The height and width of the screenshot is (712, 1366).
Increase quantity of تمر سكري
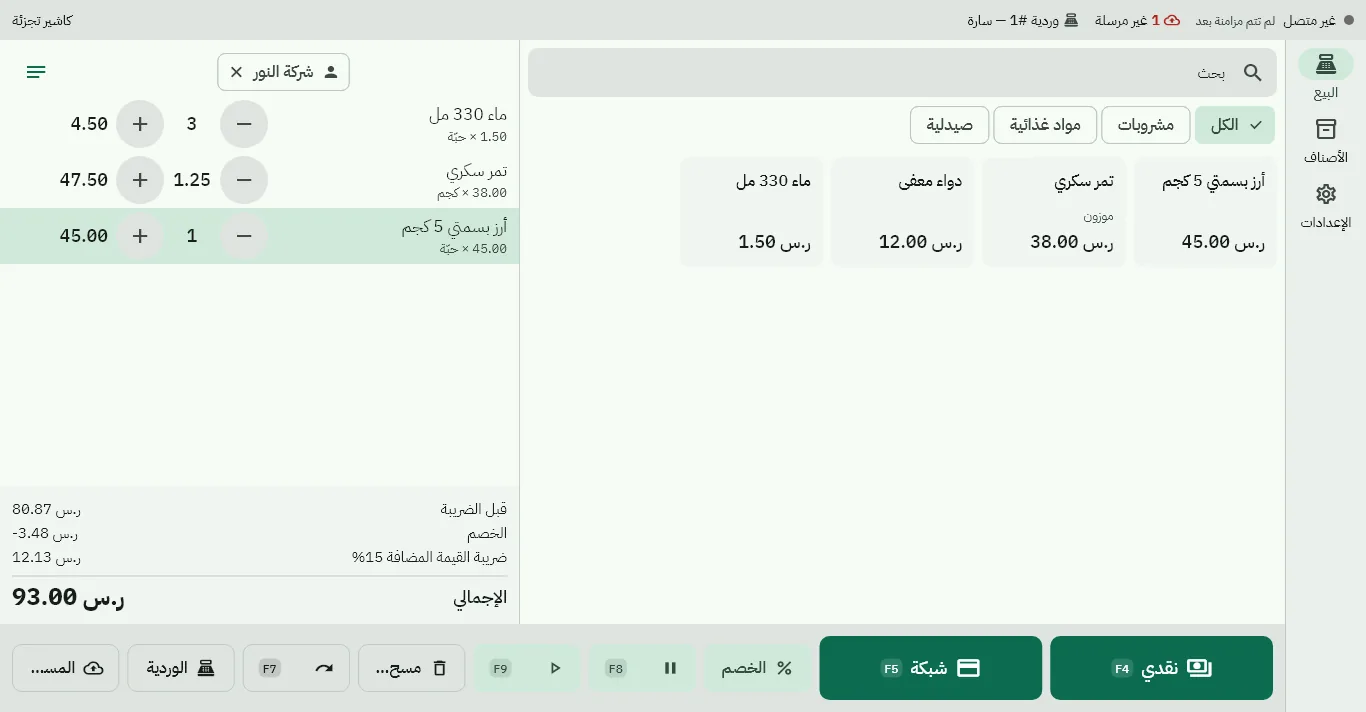(140, 180)
